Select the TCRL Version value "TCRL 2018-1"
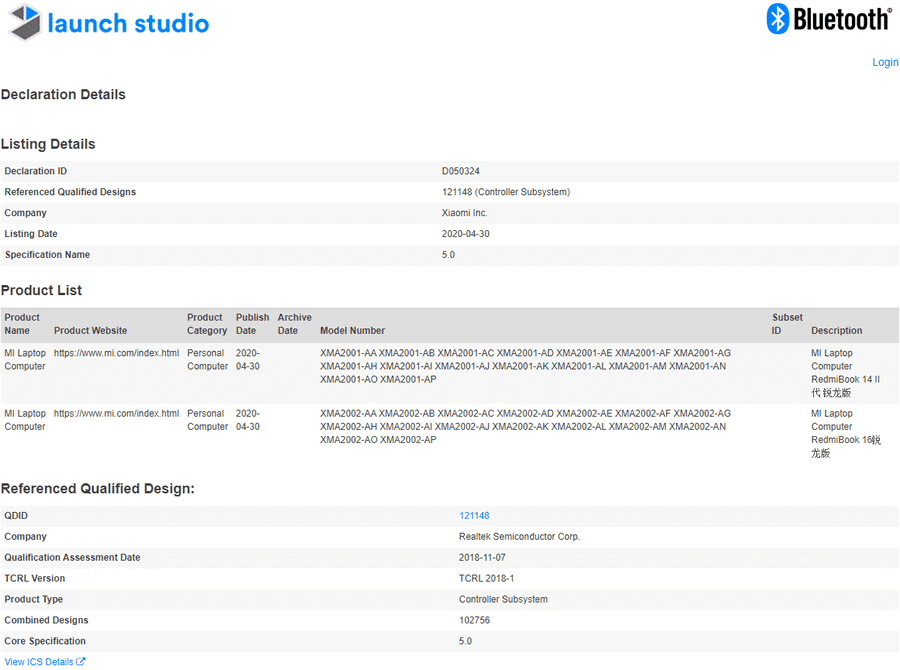This screenshot has height=670, width=900. tap(486, 578)
